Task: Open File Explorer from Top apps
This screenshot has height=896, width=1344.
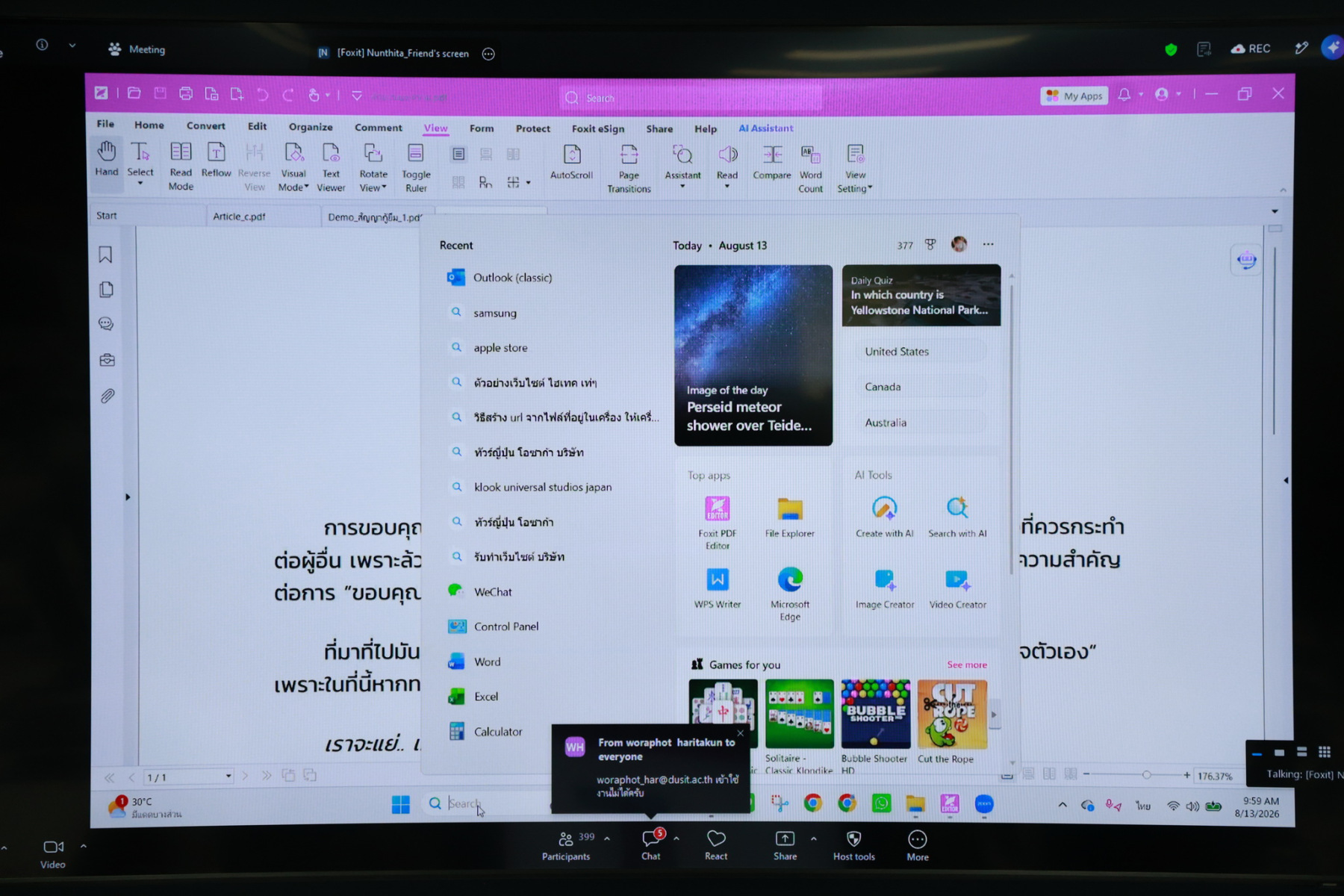Action: [x=790, y=517]
